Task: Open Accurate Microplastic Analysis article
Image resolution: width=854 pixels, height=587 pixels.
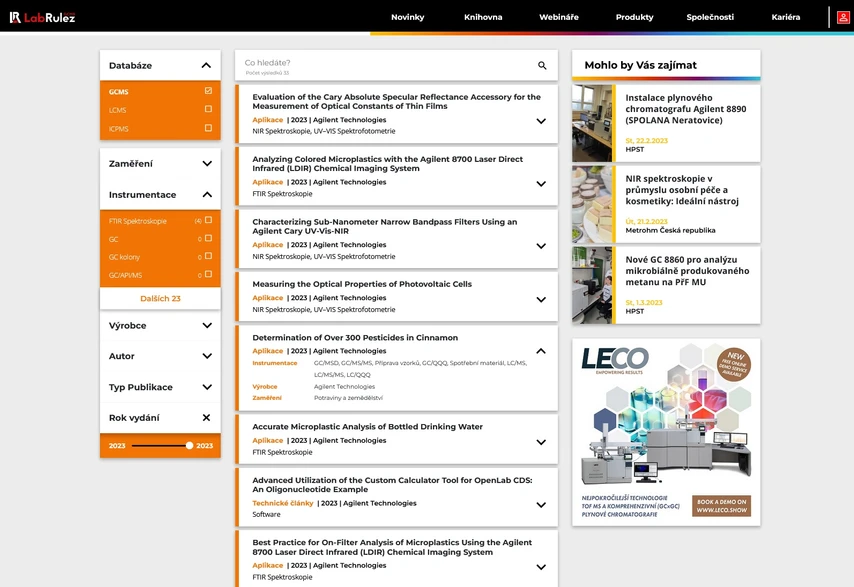Action: point(368,426)
